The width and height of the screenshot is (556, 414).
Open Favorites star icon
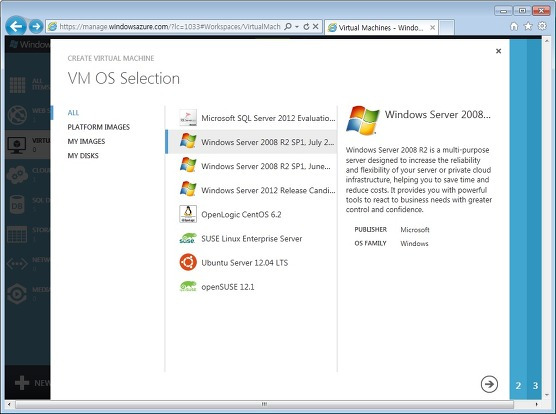tap(528, 27)
